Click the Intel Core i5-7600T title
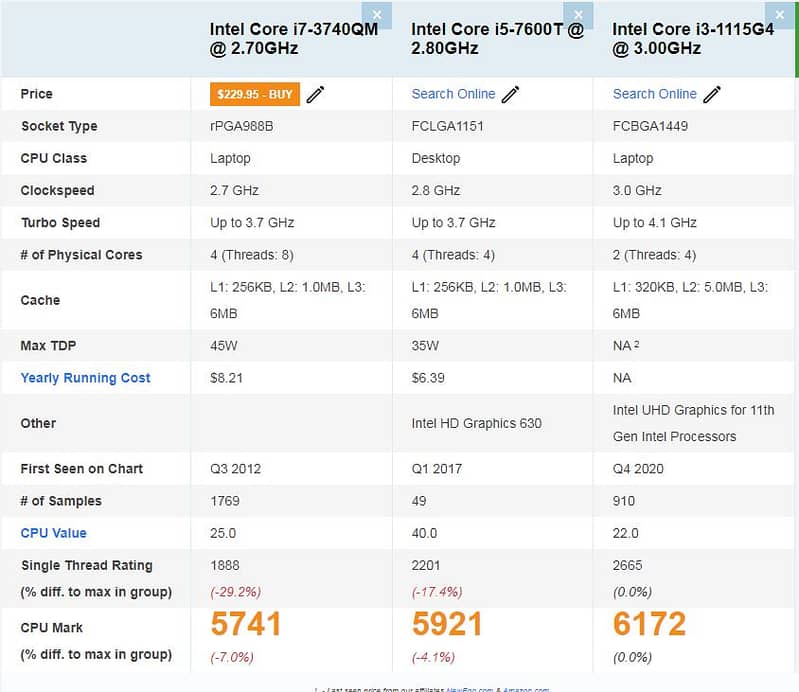The width and height of the screenshot is (799, 692). tap(497, 39)
